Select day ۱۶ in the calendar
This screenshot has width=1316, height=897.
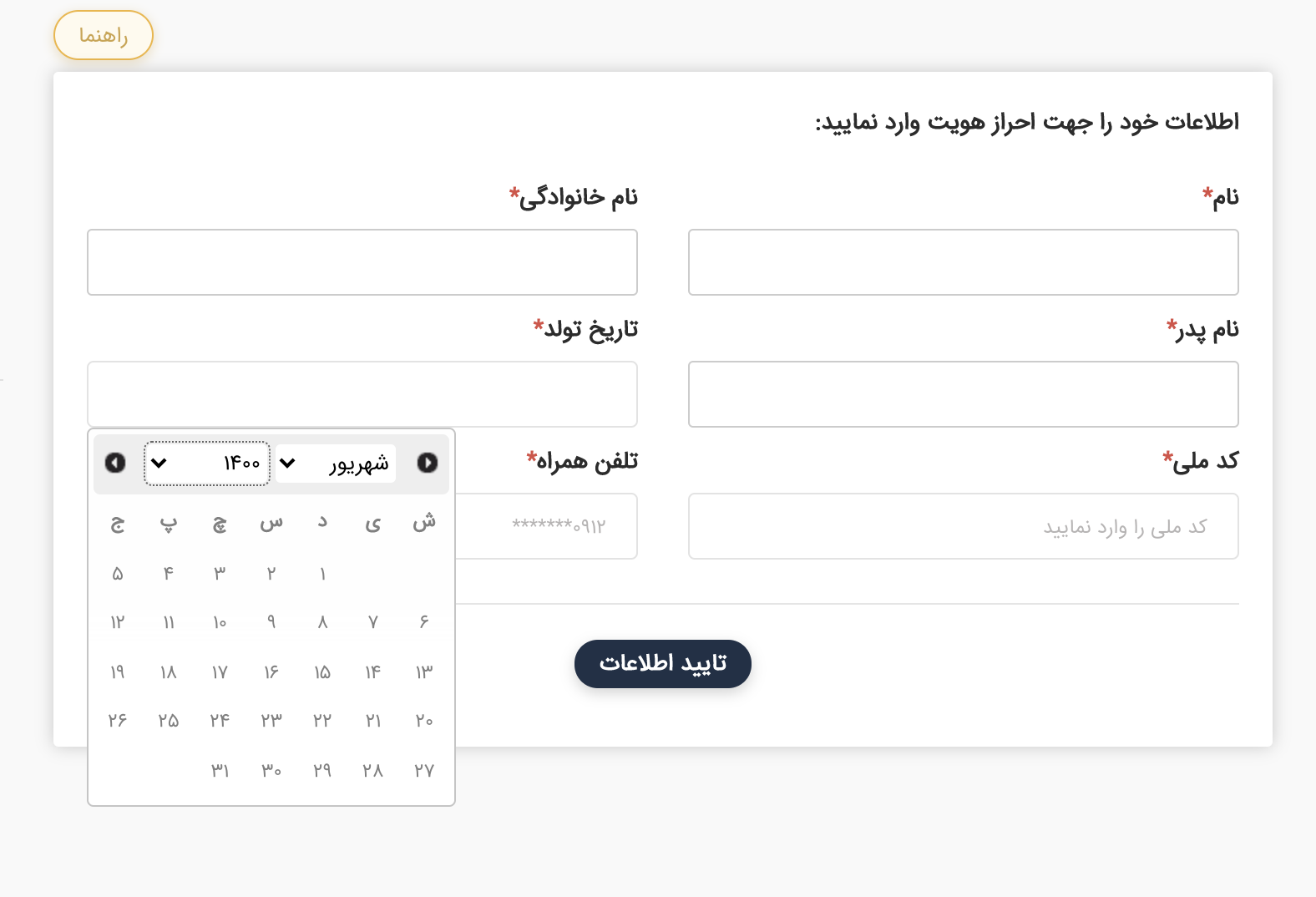tap(271, 671)
